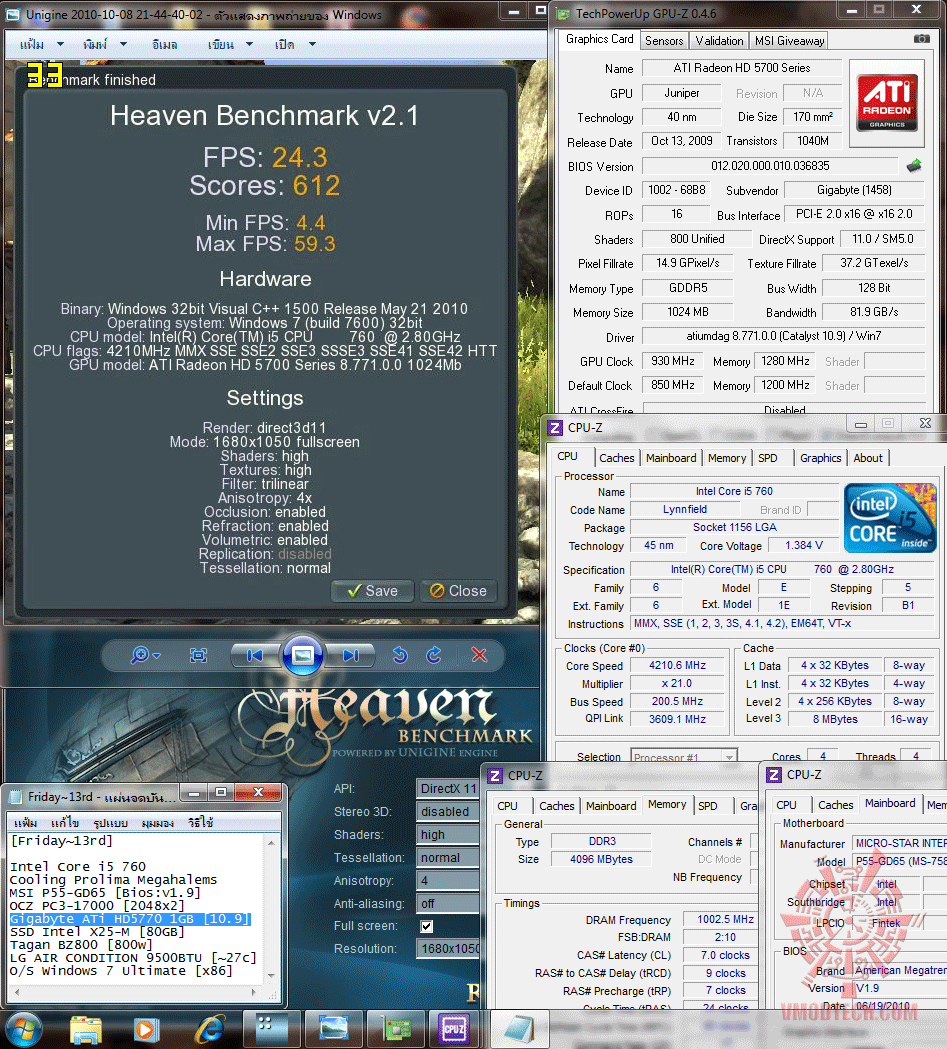Click the highlighted Gigabyte ATi HD5770 line in Notepad

coord(130,919)
